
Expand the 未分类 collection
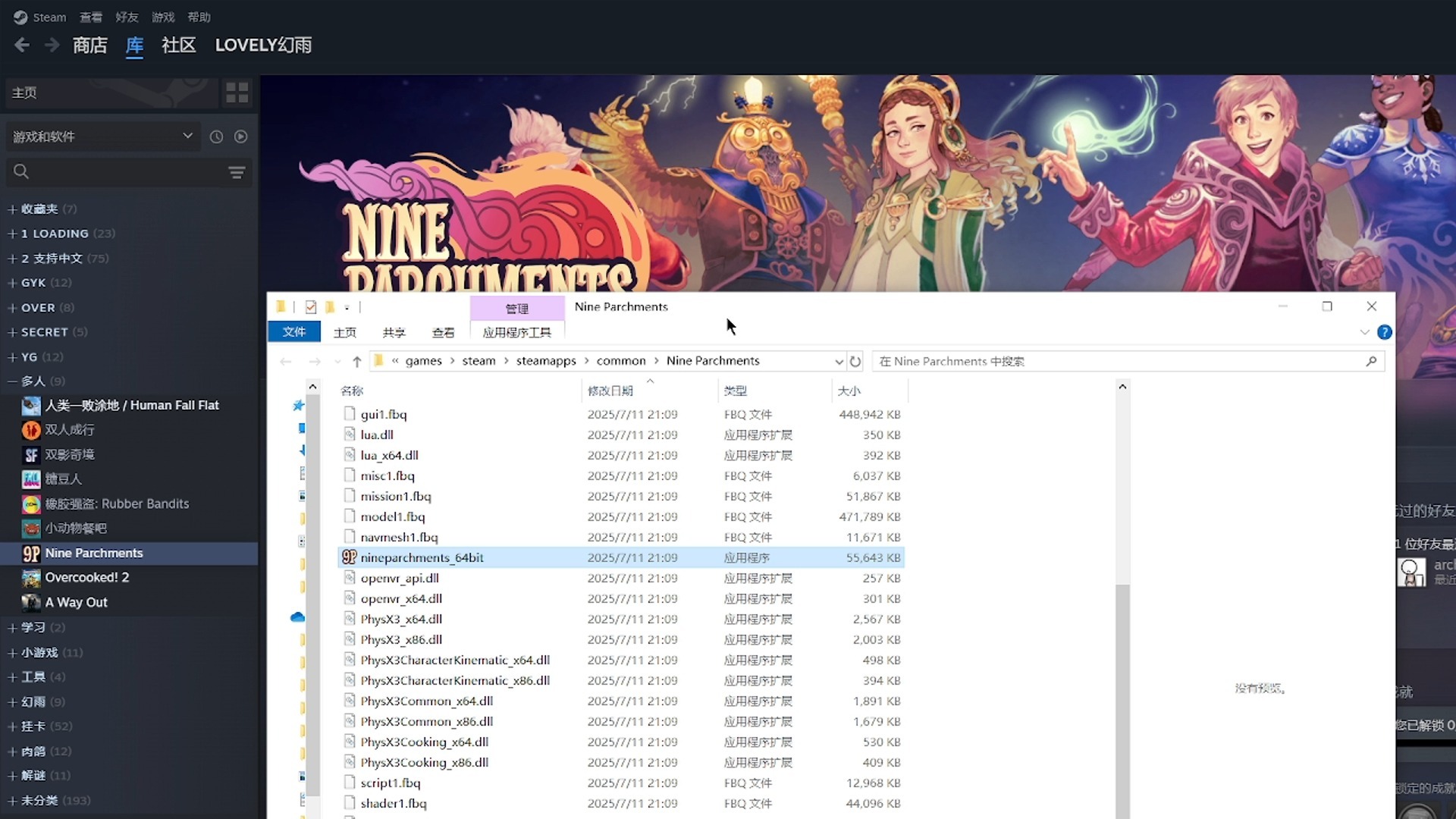click(12, 801)
